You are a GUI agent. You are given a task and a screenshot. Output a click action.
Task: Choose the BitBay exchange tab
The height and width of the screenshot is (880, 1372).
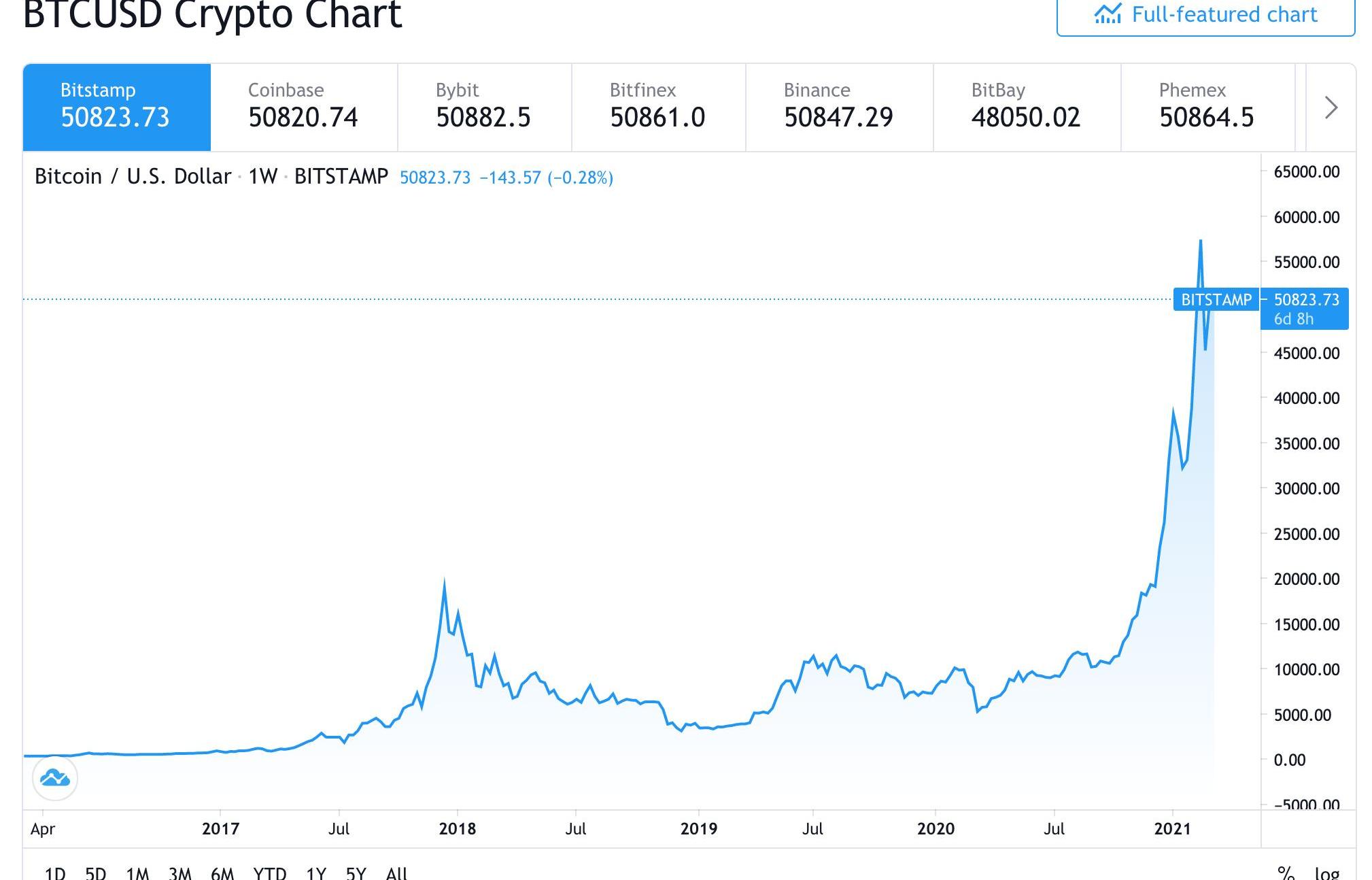pyautogui.click(x=1026, y=107)
